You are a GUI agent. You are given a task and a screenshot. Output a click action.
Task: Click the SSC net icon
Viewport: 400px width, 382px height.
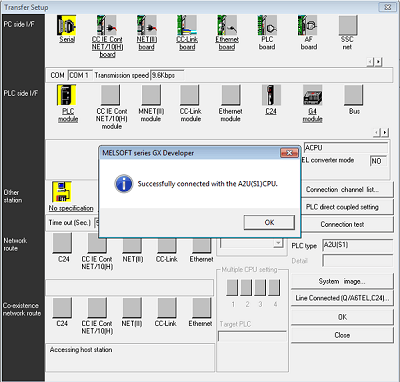click(x=348, y=25)
